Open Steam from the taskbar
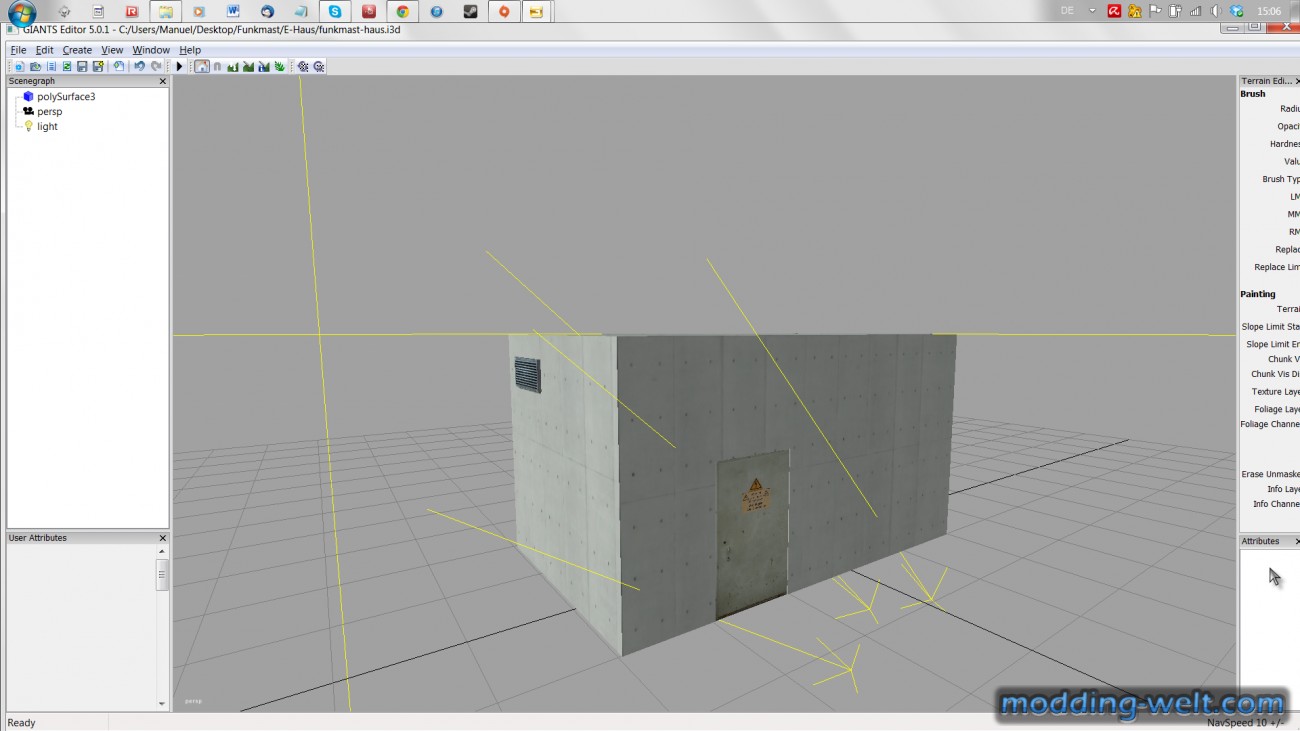The width and height of the screenshot is (1300, 731). (x=470, y=12)
